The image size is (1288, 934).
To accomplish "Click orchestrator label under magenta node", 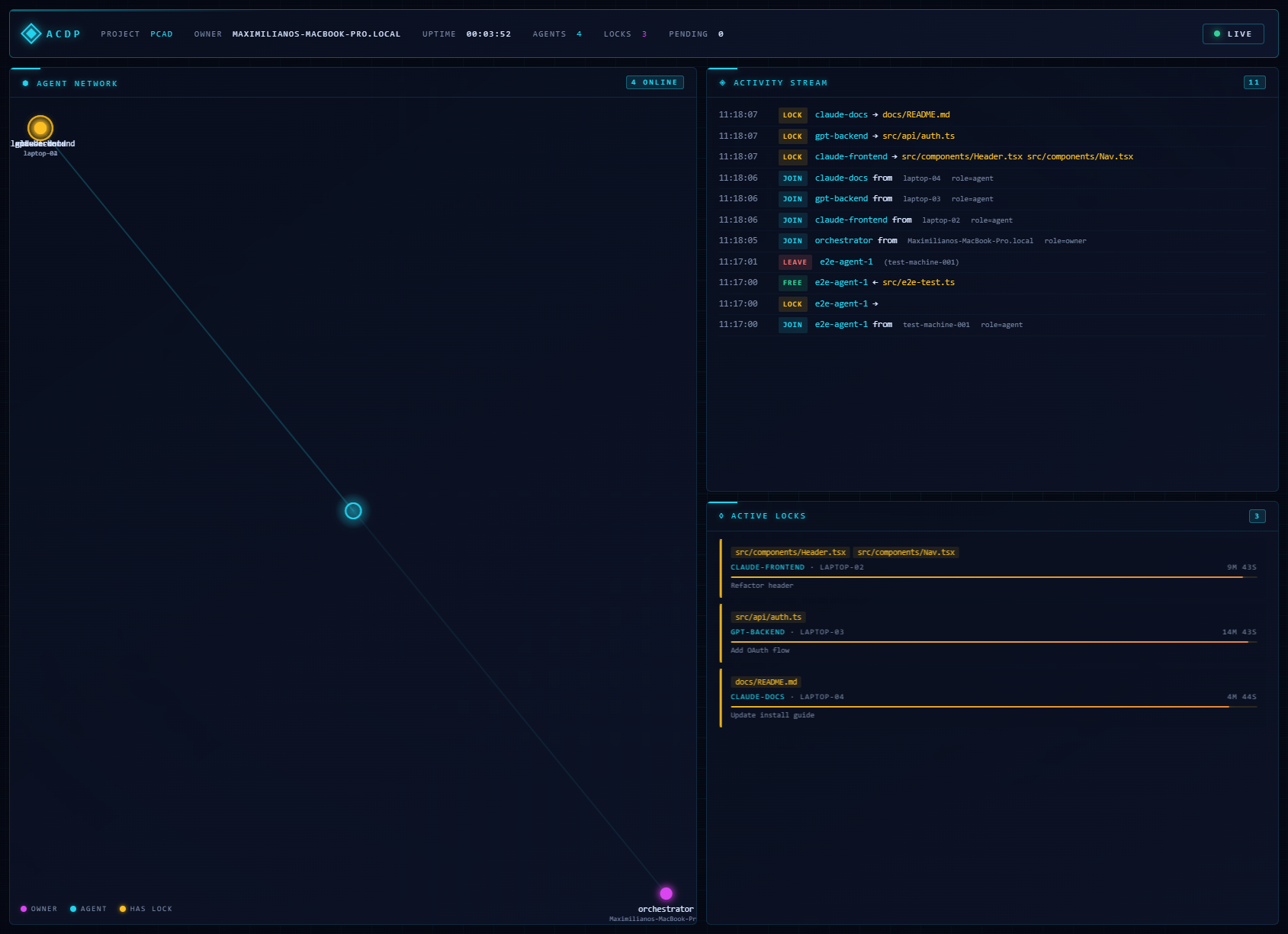I will point(666,909).
